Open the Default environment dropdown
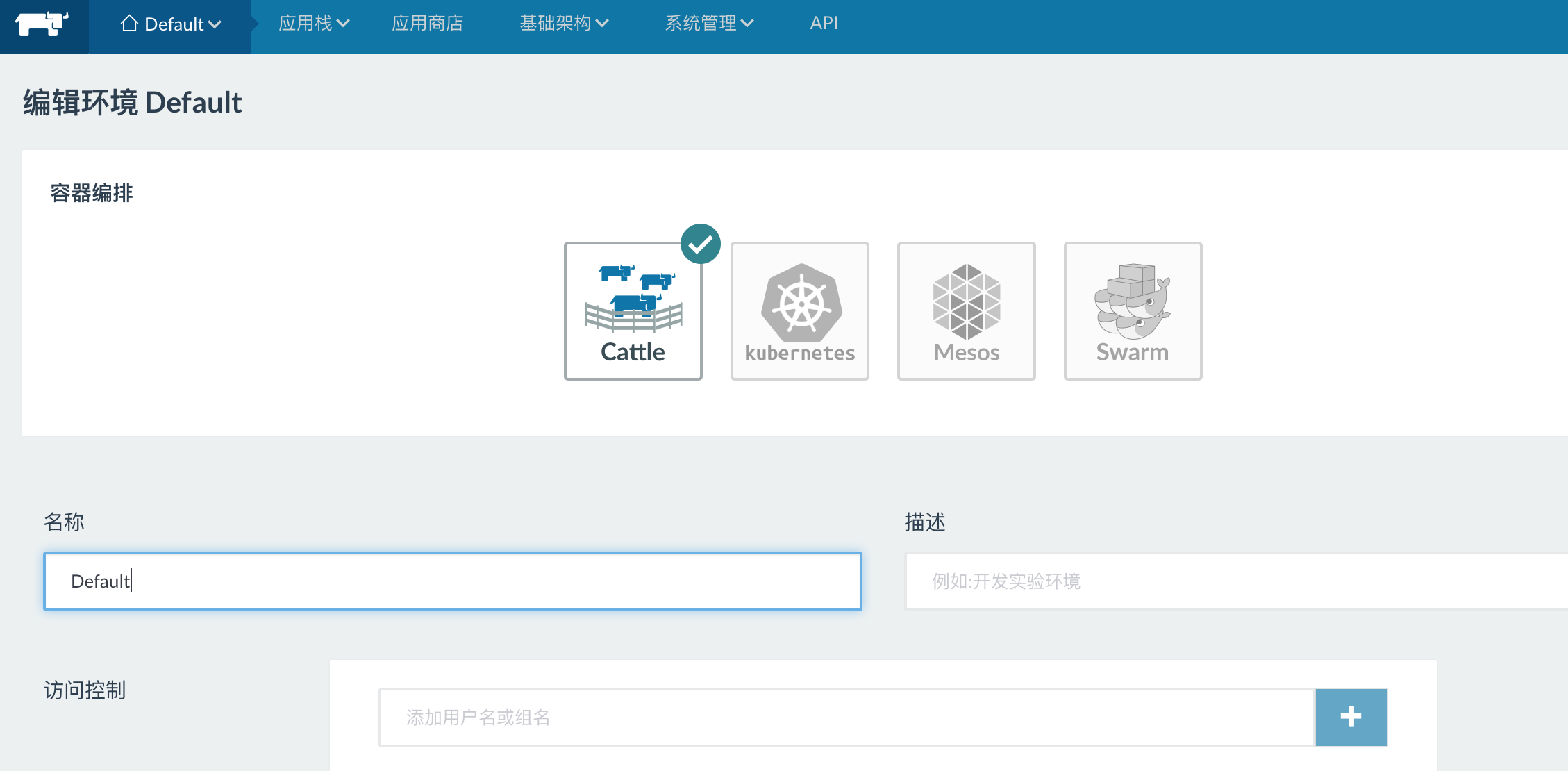The height and width of the screenshot is (771, 1568). click(x=171, y=24)
